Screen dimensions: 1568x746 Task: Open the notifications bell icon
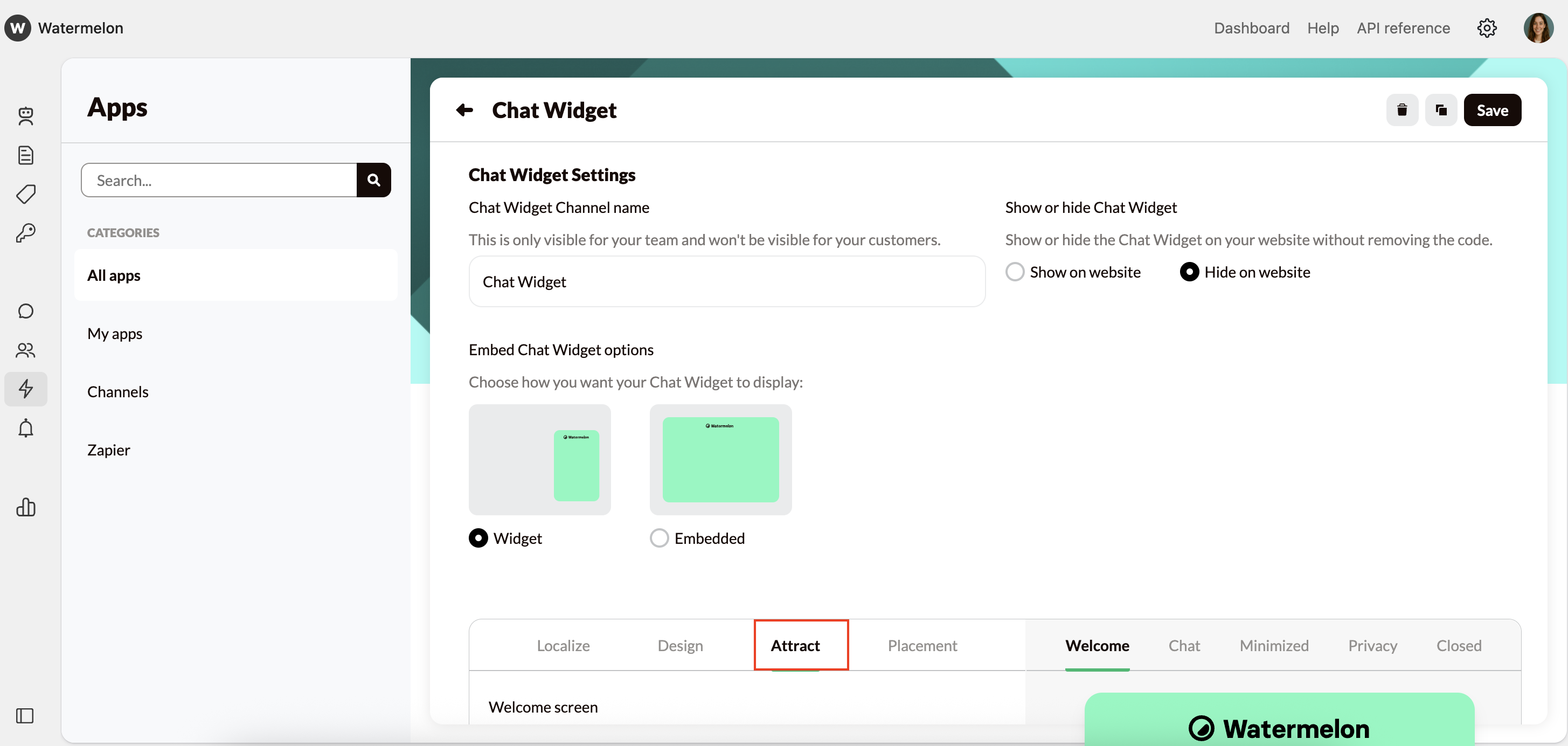coord(25,428)
